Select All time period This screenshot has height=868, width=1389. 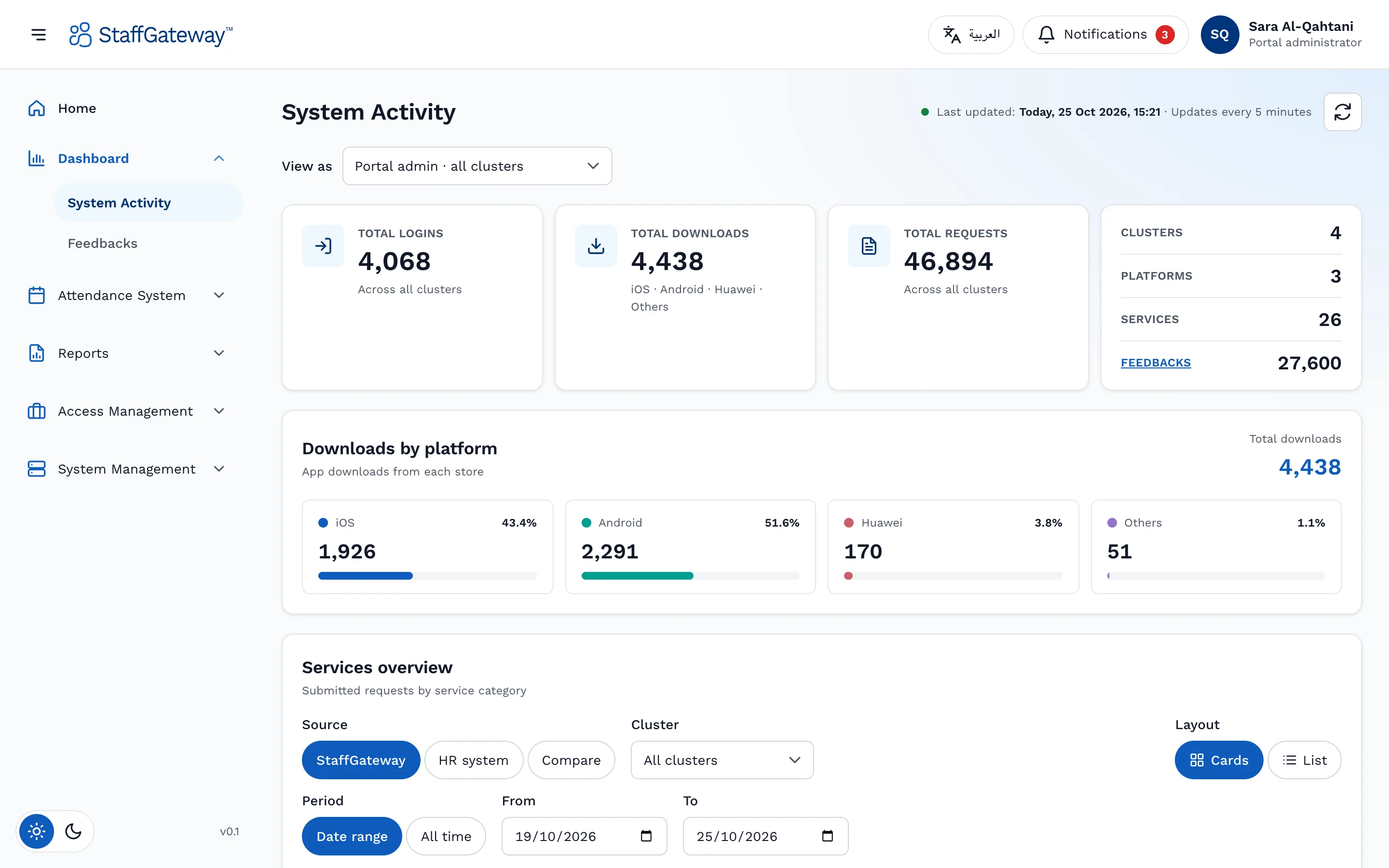tap(446, 836)
